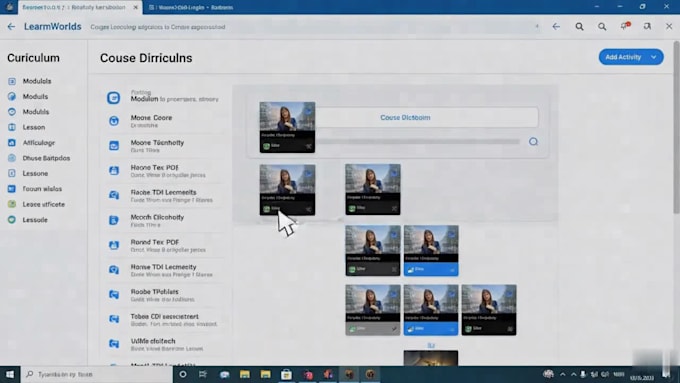Screen dimensions: 680x383
Task: Click the UdMe efoltech row icon
Action: (x=114, y=344)
